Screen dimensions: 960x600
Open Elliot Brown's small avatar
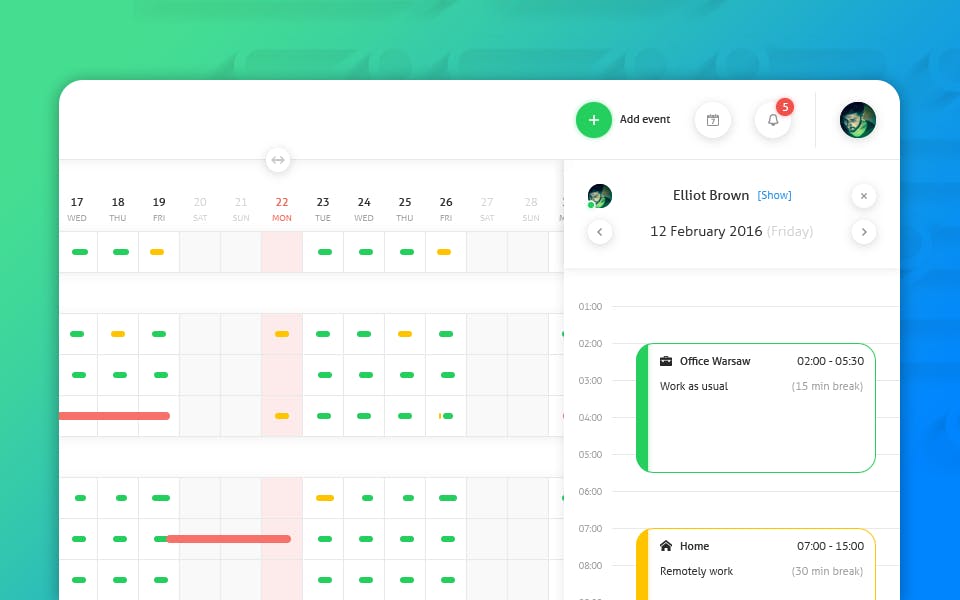(599, 196)
